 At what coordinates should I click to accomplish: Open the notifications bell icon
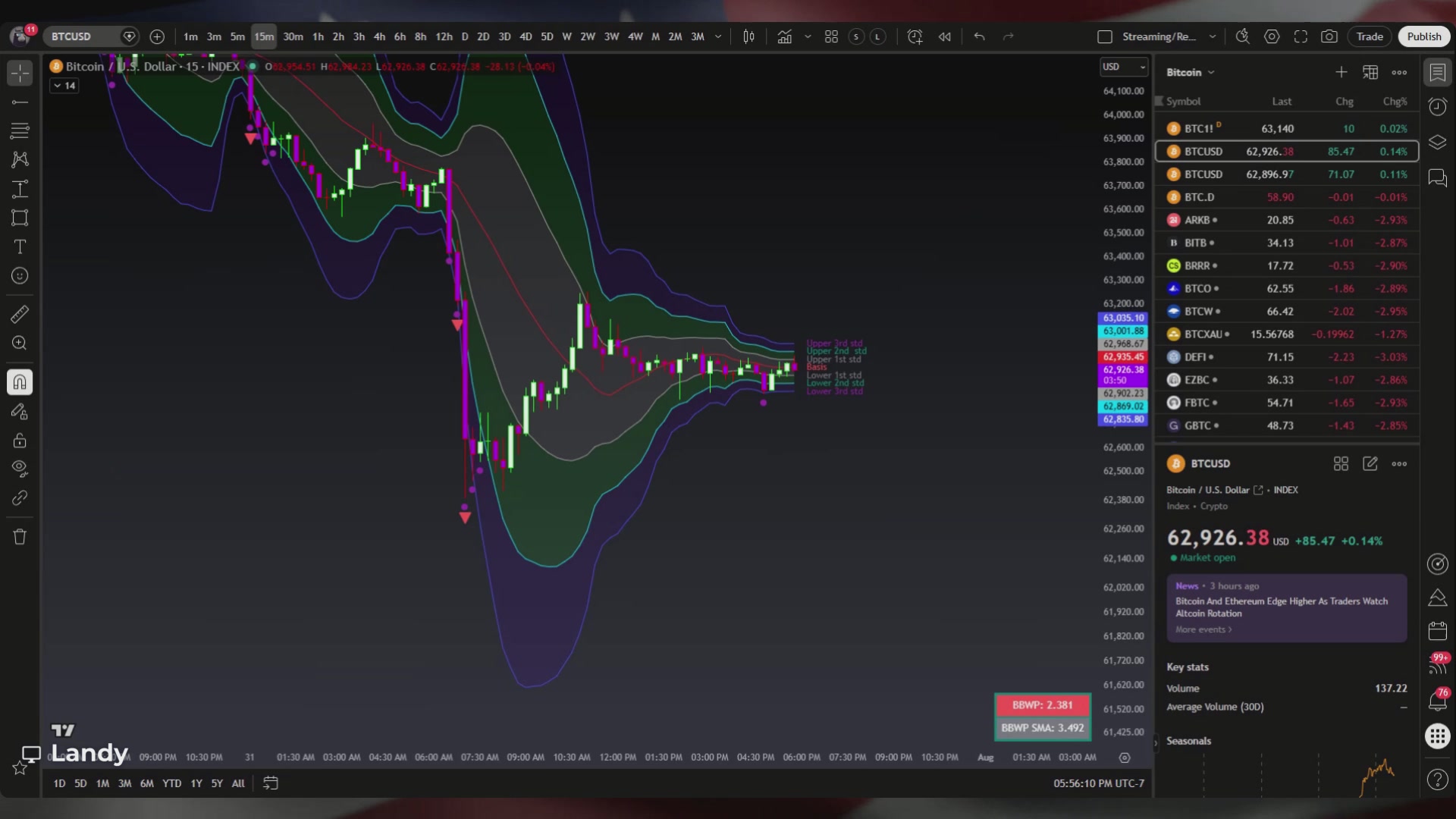(x=1437, y=701)
